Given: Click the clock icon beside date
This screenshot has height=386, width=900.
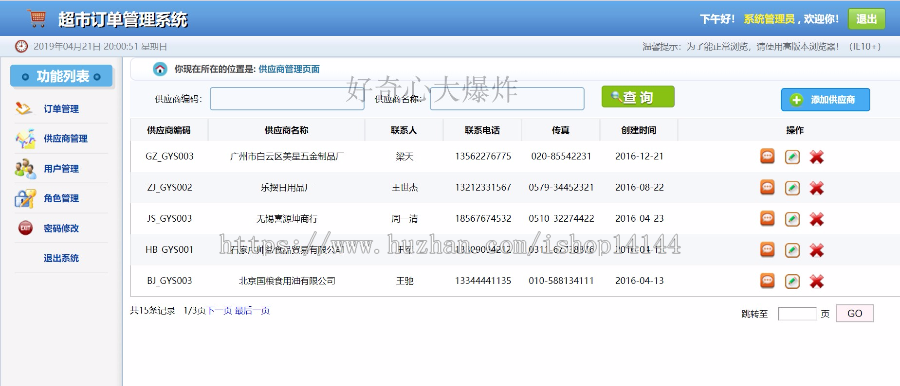Looking at the screenshot, I should pyautogui.click(x=21, y=46).
